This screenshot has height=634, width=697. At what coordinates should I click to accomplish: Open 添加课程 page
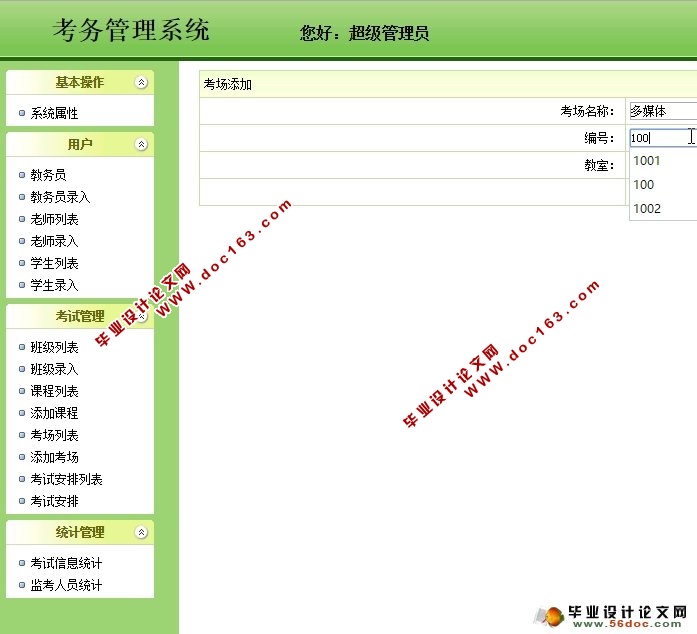[54, 413]
